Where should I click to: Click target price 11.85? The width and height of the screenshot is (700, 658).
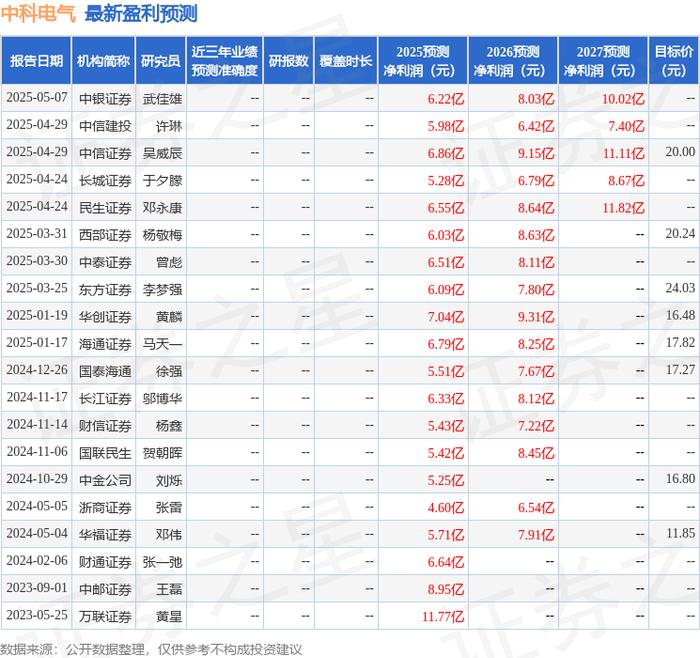[681, 533]
